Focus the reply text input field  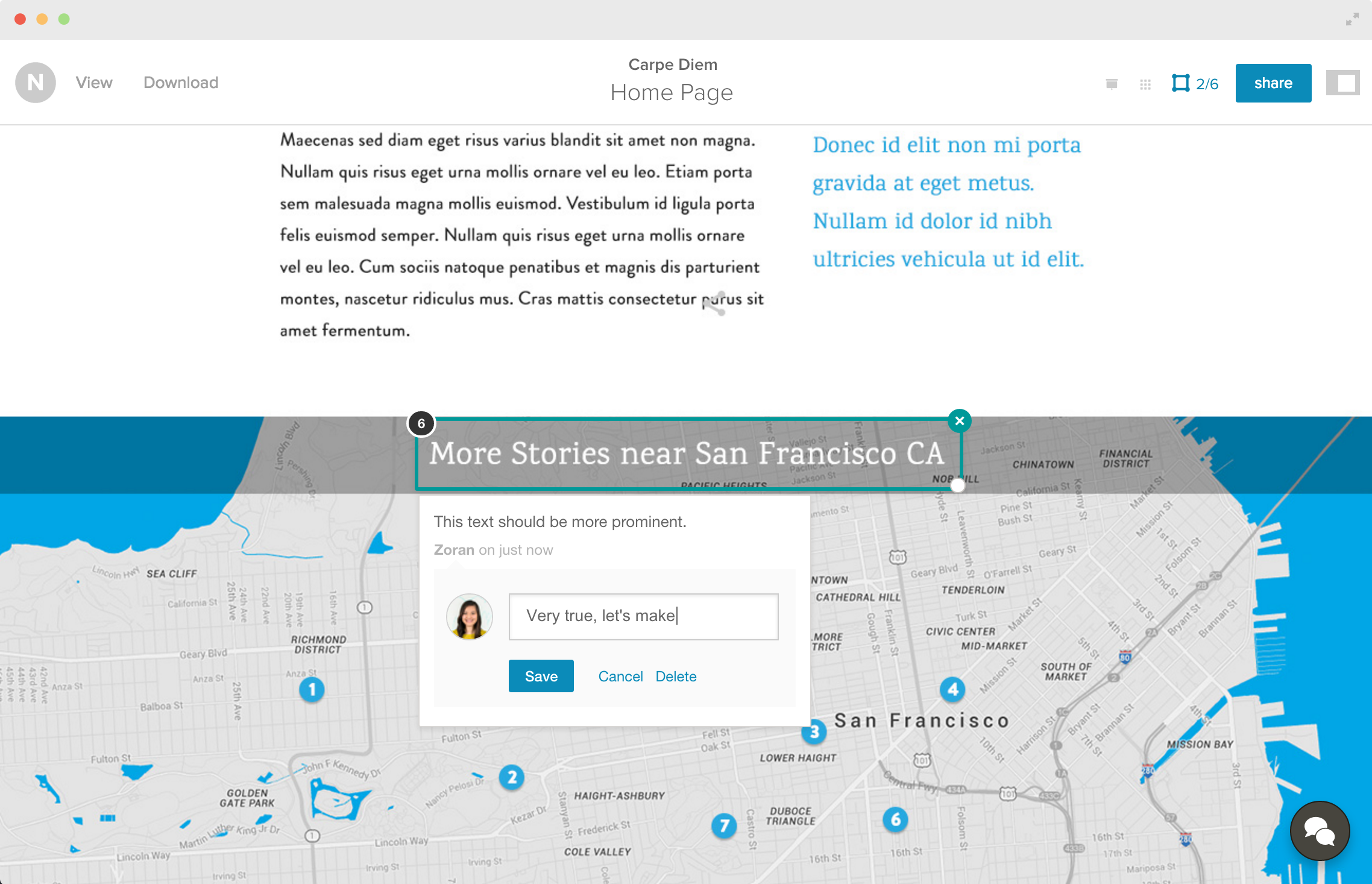pyautogui.click(x=643, y=616)
